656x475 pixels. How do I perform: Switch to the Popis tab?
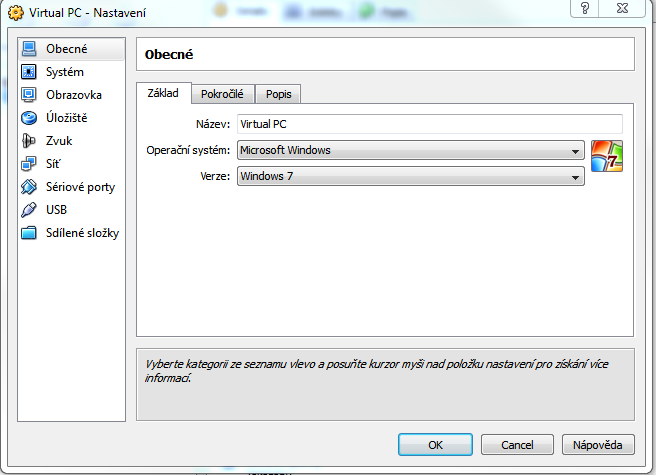coord(278,94)
